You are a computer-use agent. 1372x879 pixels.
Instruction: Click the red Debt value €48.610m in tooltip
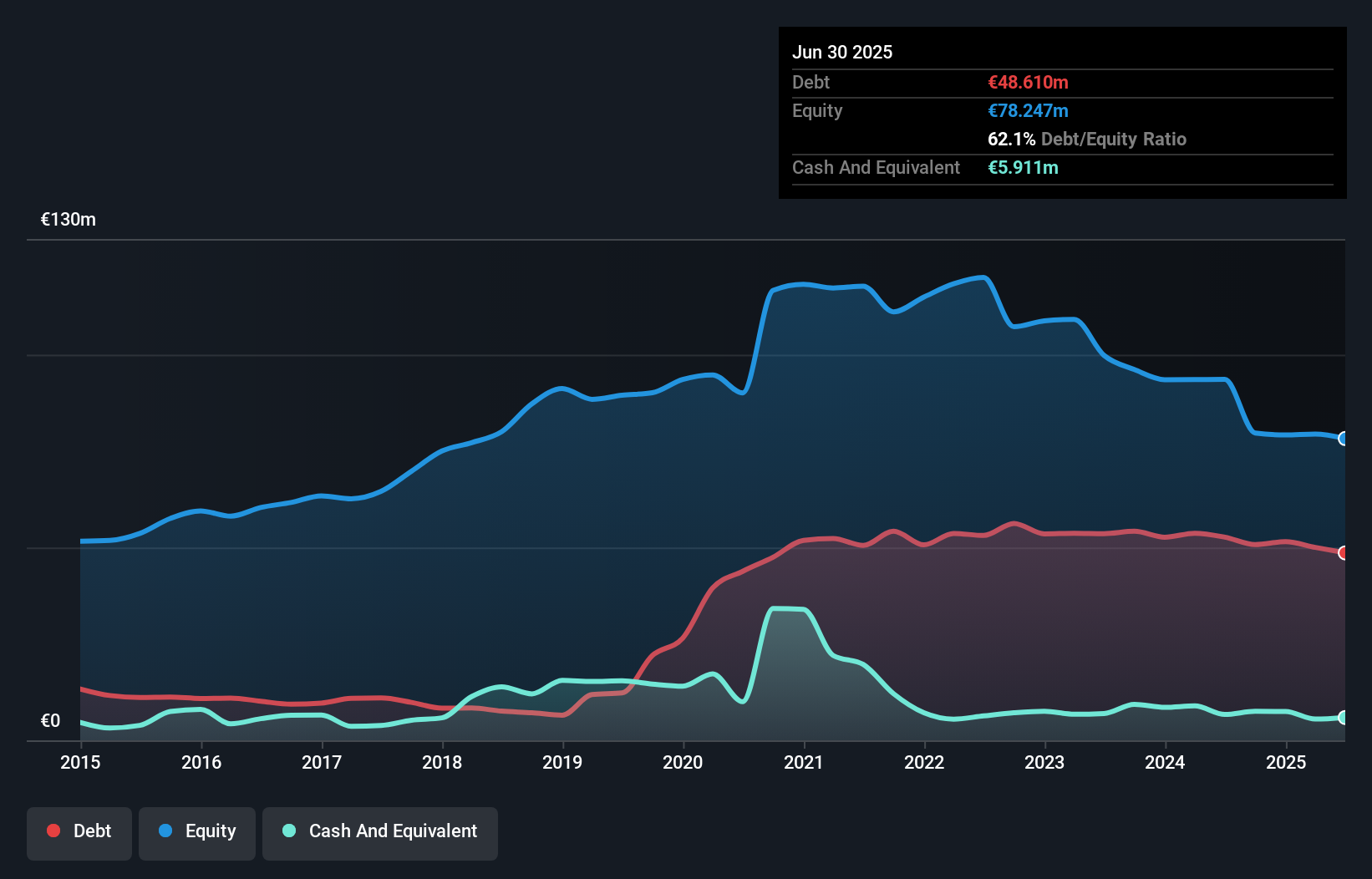1028,82
